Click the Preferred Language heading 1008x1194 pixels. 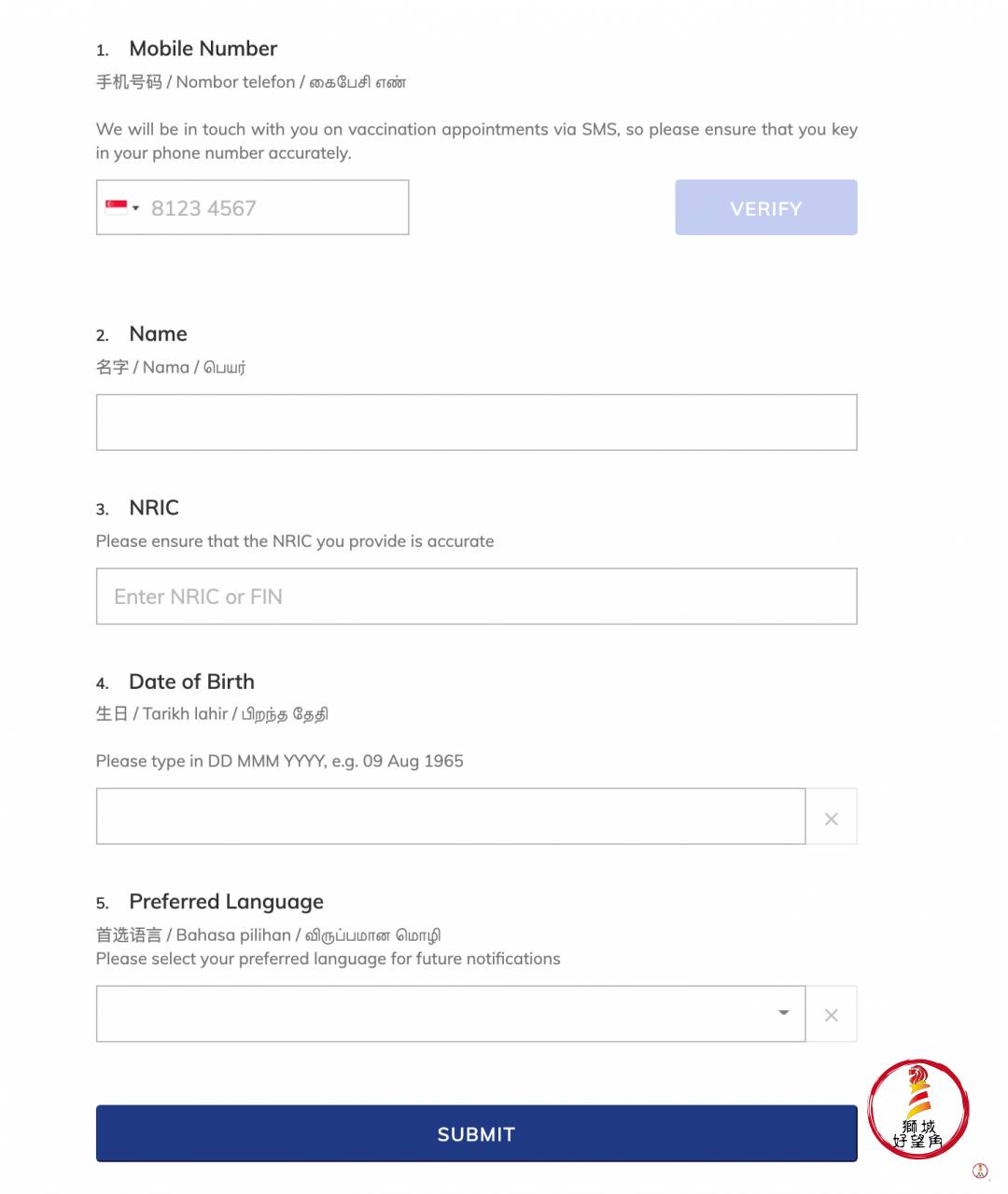pyautogui.click(x=226, y=902)
